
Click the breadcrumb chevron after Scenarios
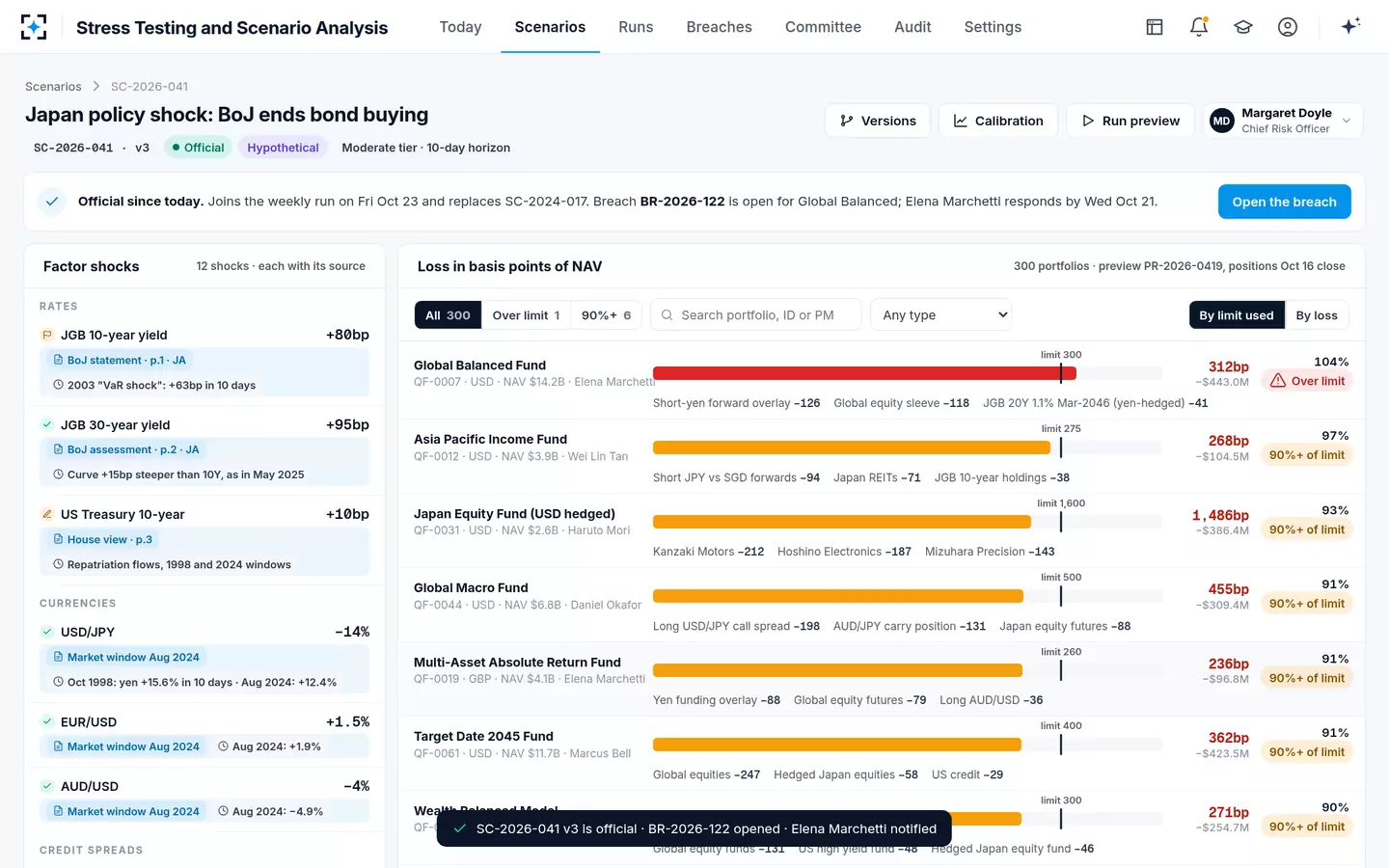click(x=96, y=87)
